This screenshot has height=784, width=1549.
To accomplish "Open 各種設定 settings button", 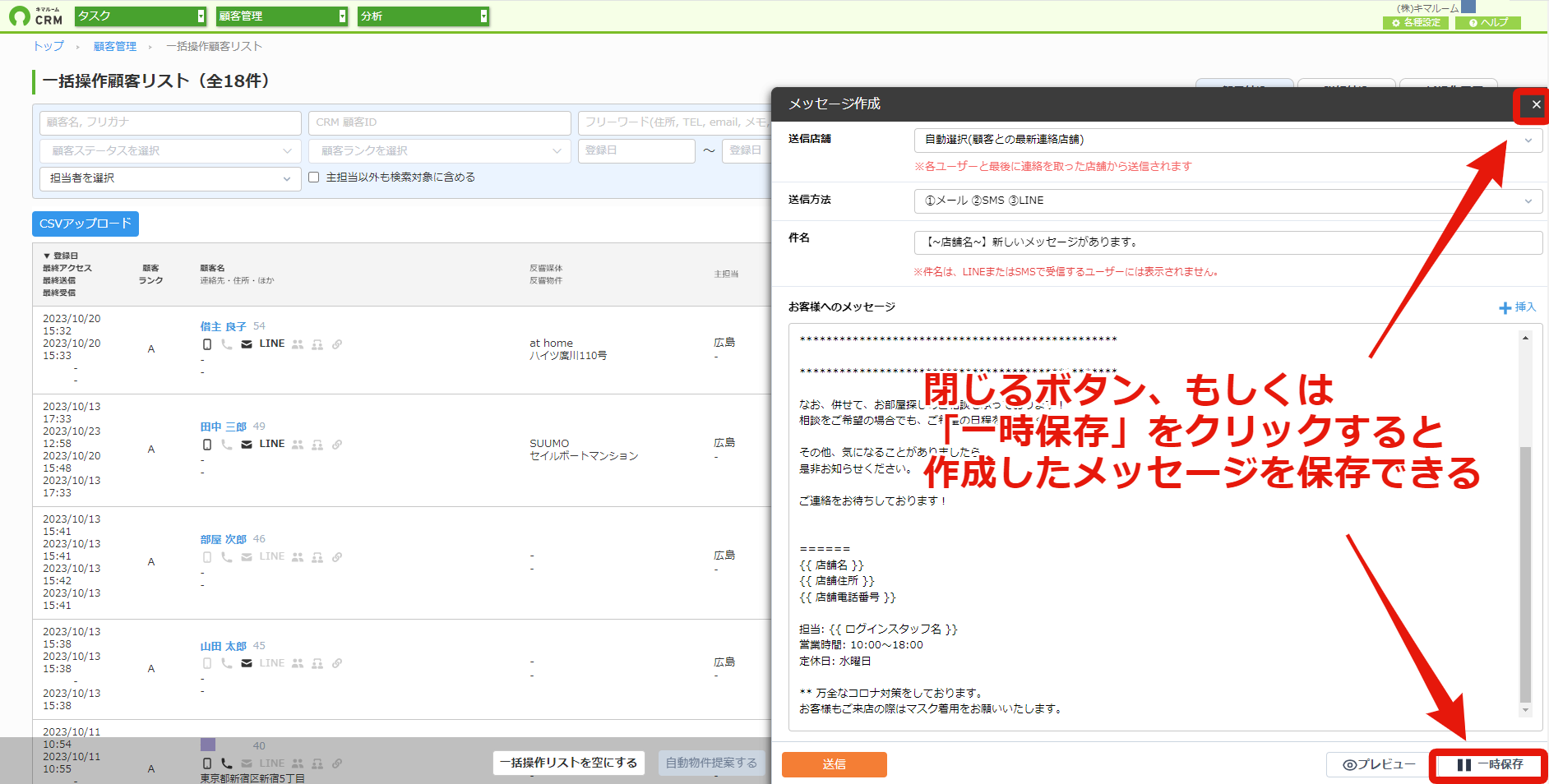I will click(x=1416, y=23).
